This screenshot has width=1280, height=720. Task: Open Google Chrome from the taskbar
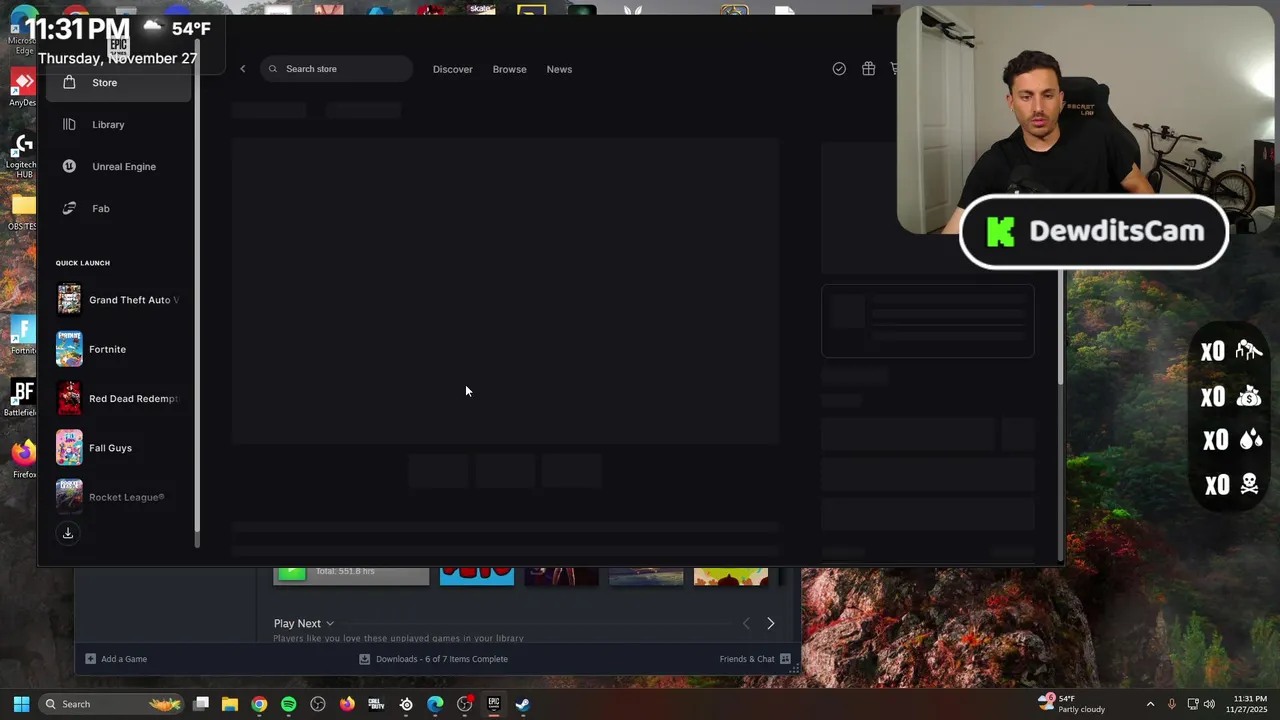[259, 704]
